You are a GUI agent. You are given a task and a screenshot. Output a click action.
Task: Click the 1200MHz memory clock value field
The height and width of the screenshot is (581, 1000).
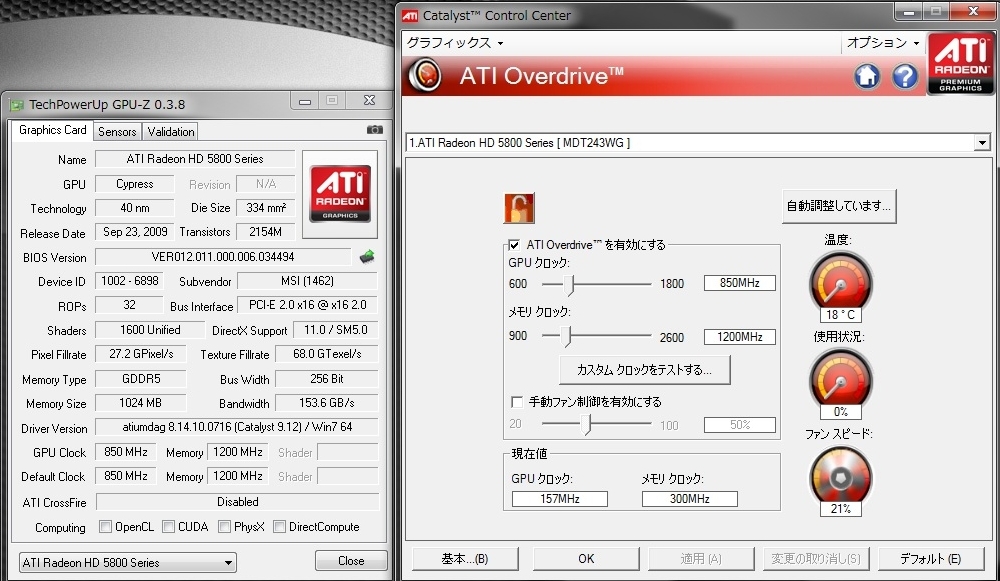740,337
